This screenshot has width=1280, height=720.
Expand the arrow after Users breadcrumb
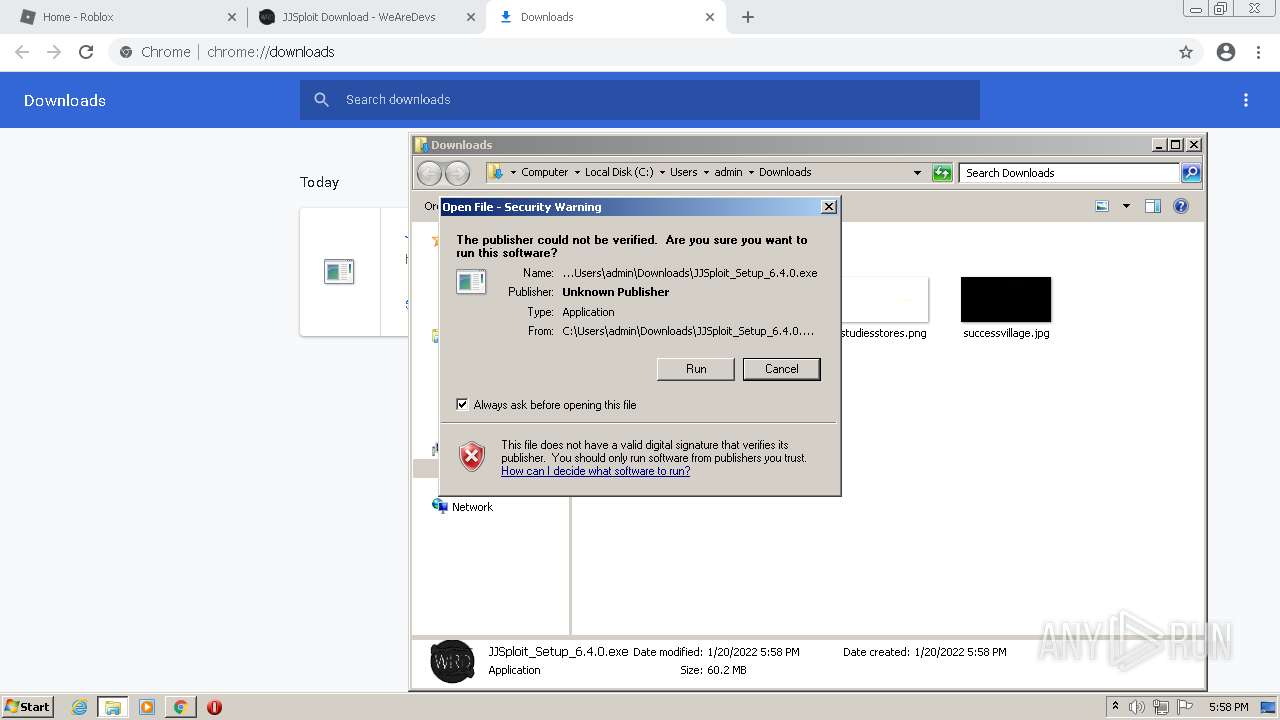[x=706, y=172]
